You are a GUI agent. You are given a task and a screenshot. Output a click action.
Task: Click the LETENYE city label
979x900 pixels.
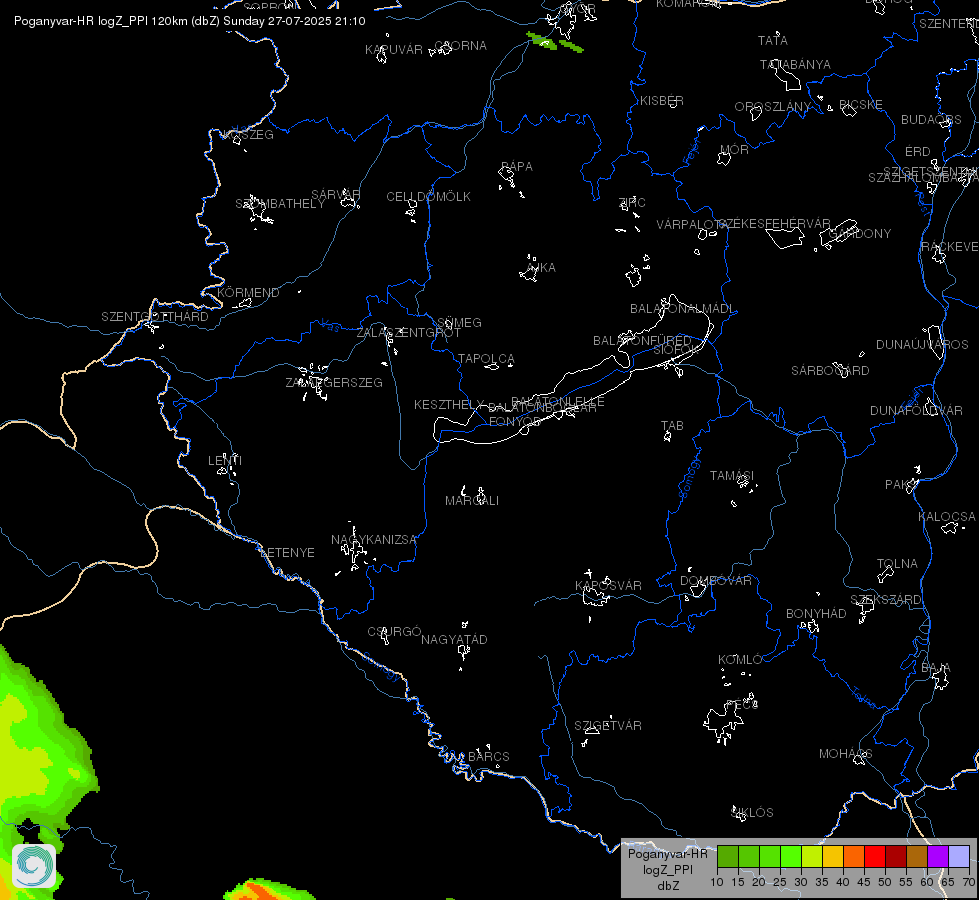pos(287,553)
